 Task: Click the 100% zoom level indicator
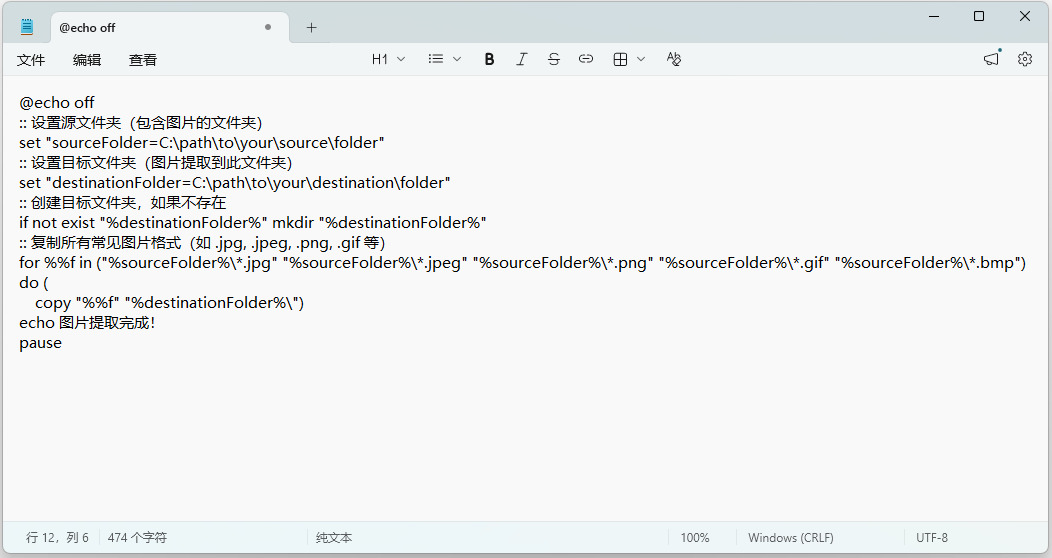pyautogui.click(x=694, y=538)
